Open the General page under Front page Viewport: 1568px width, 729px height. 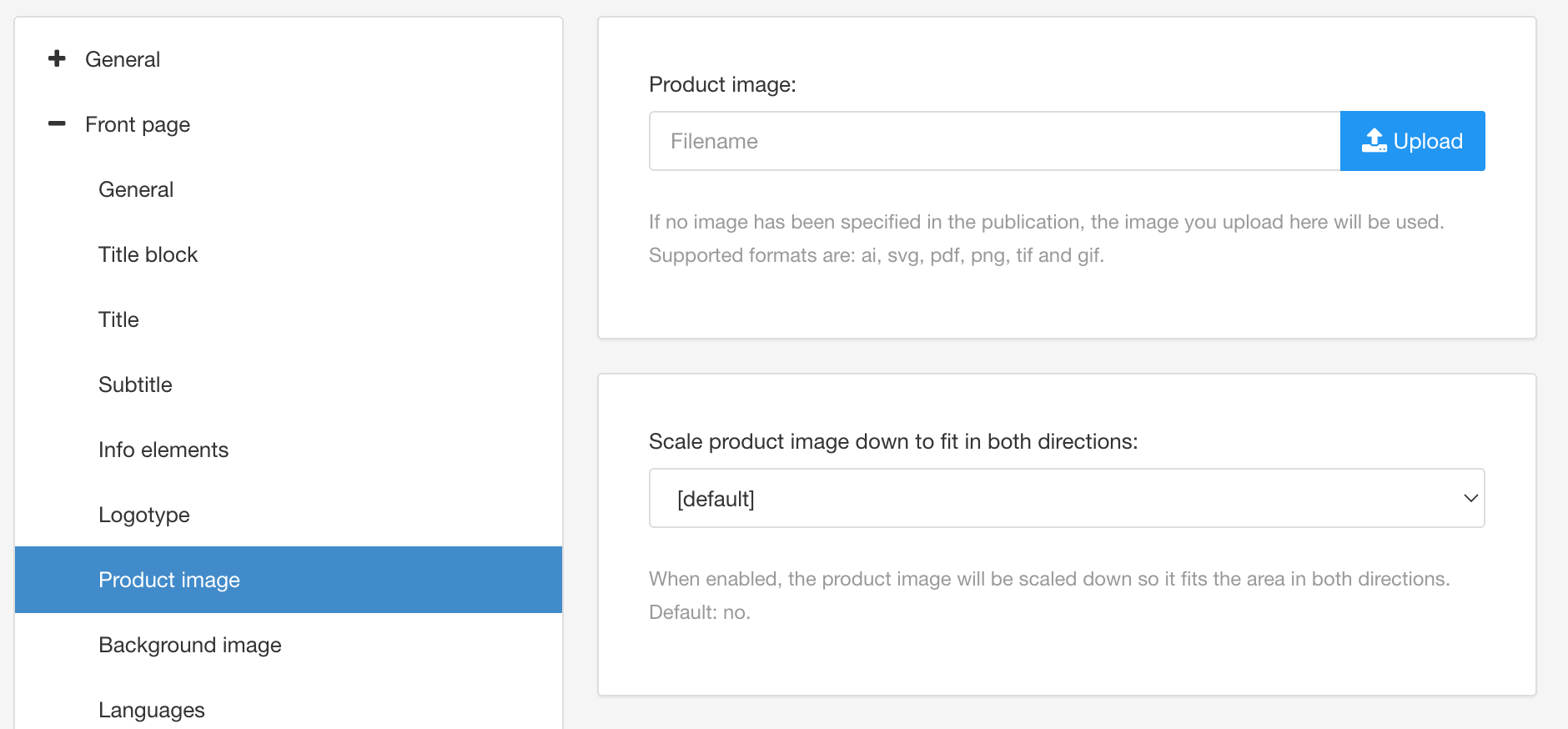[x=136, y=189]
